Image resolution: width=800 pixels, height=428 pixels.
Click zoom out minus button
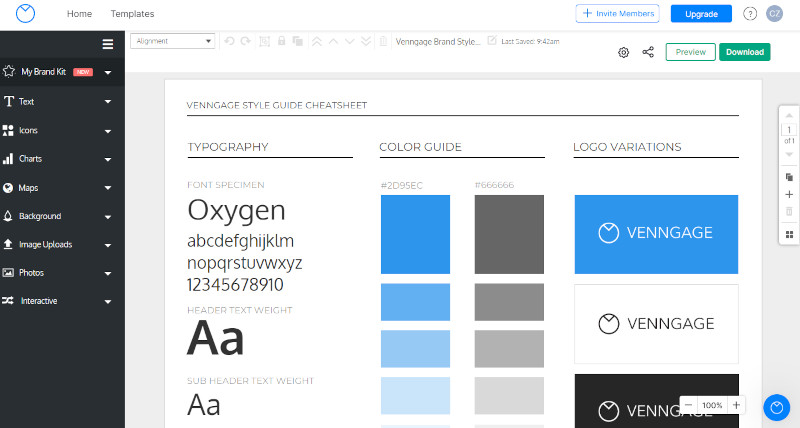click(688, 405)
